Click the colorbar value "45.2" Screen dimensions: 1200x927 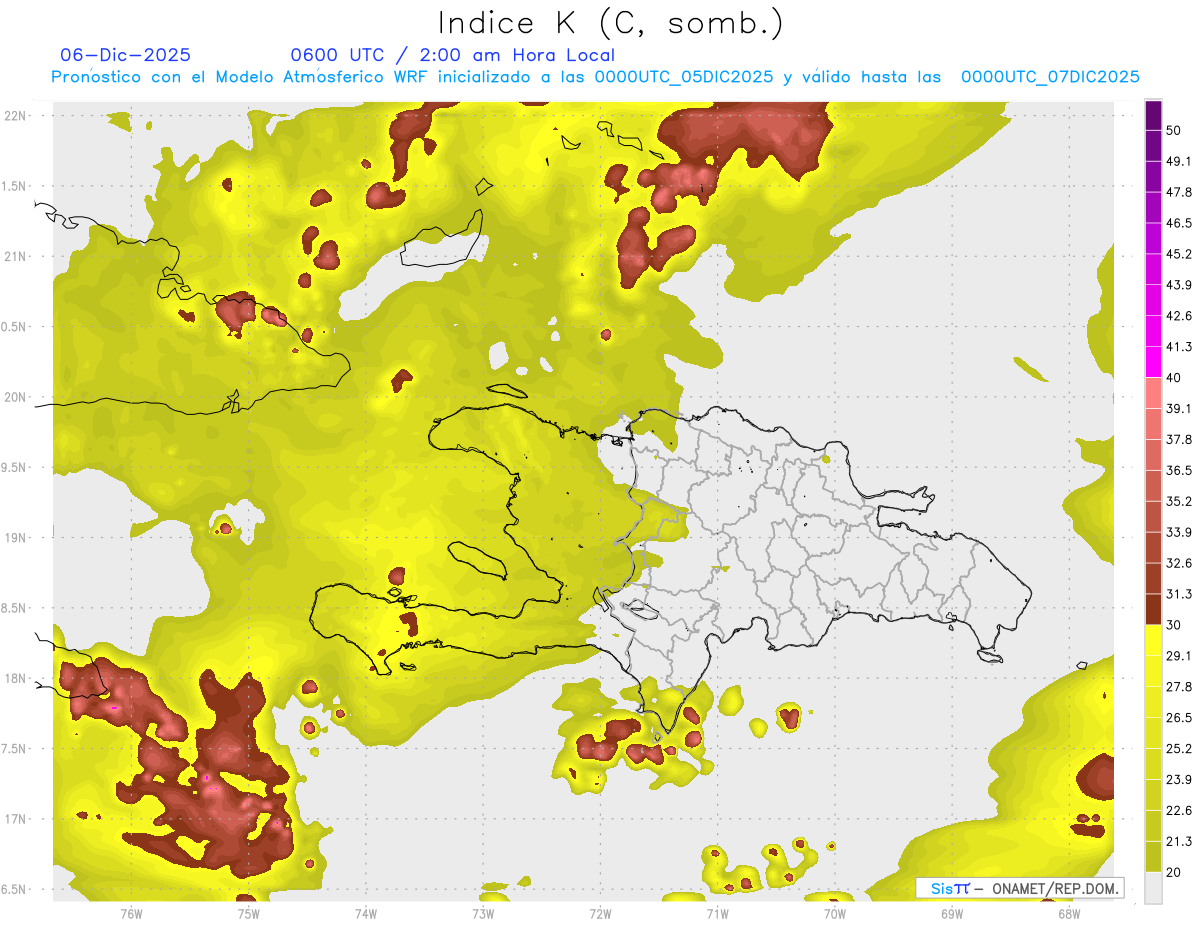1179,254
